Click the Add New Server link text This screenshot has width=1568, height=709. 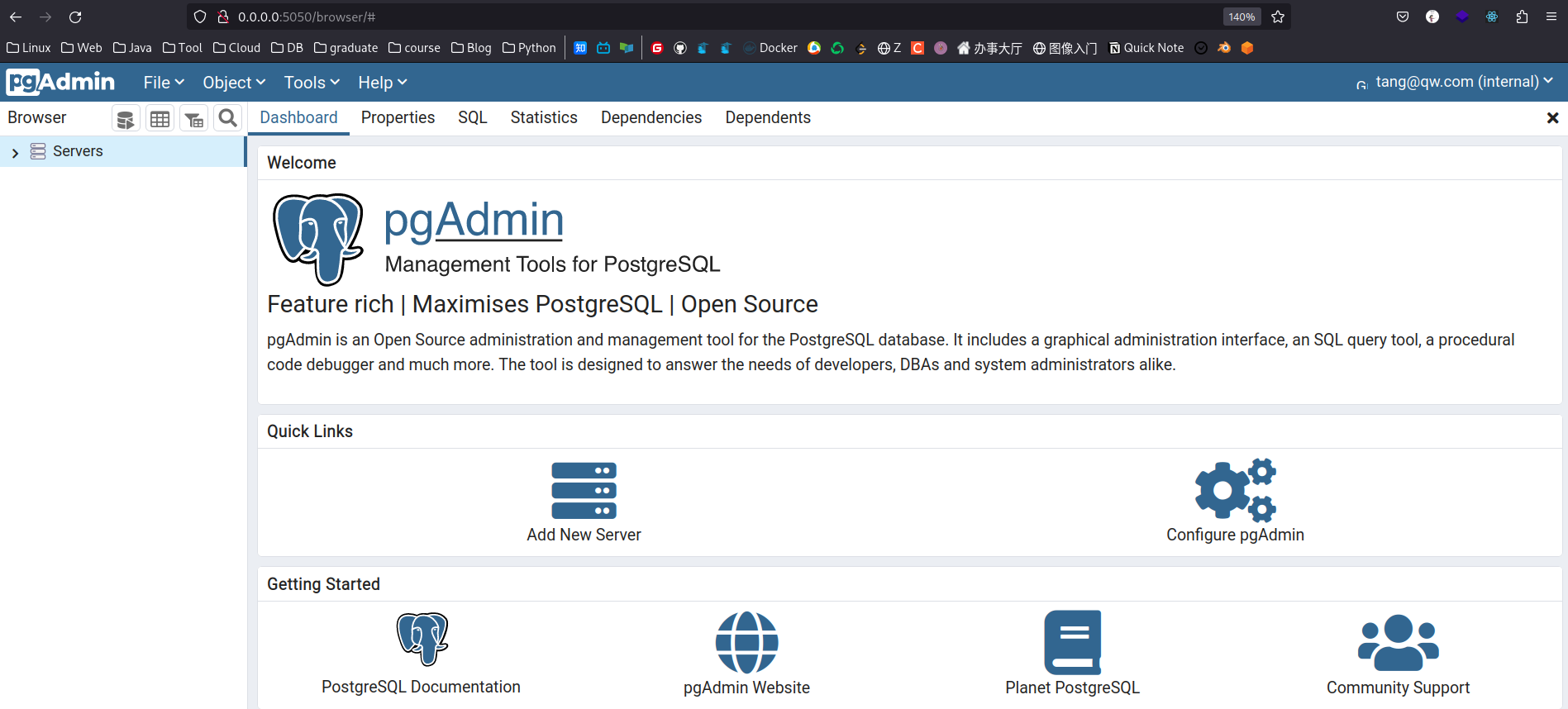(x=584, y=535)
